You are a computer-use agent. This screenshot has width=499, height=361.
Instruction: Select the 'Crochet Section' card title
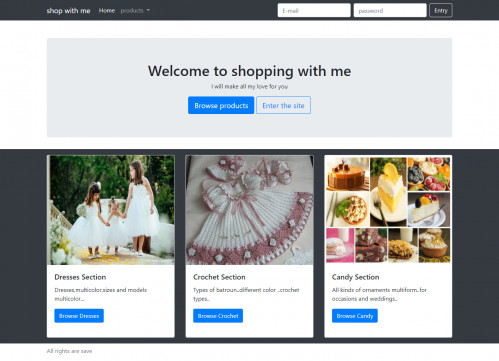tap(219, 277)
